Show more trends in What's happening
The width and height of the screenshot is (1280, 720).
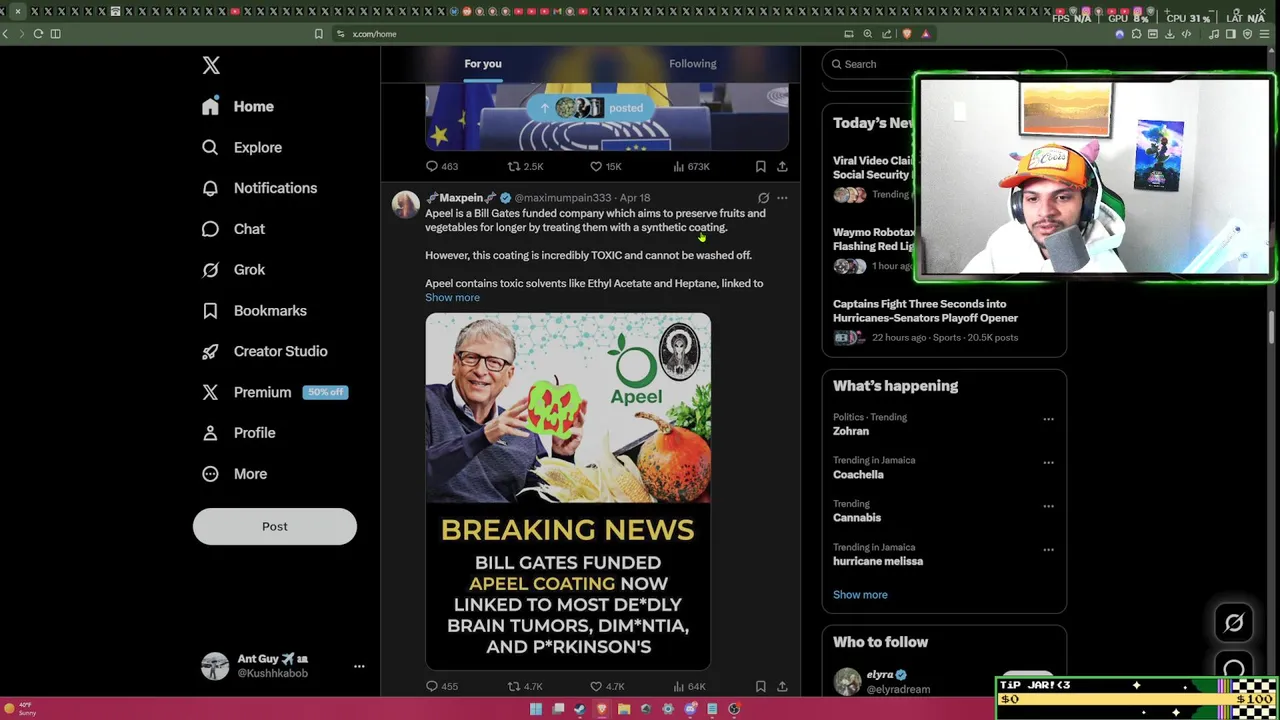pos(860,595)
